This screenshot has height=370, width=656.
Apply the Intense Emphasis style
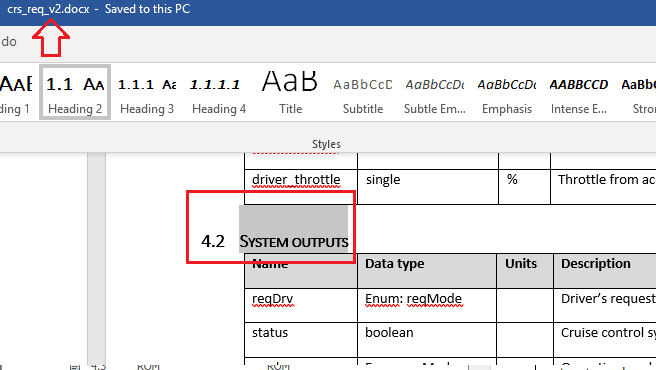coord(579,92)
